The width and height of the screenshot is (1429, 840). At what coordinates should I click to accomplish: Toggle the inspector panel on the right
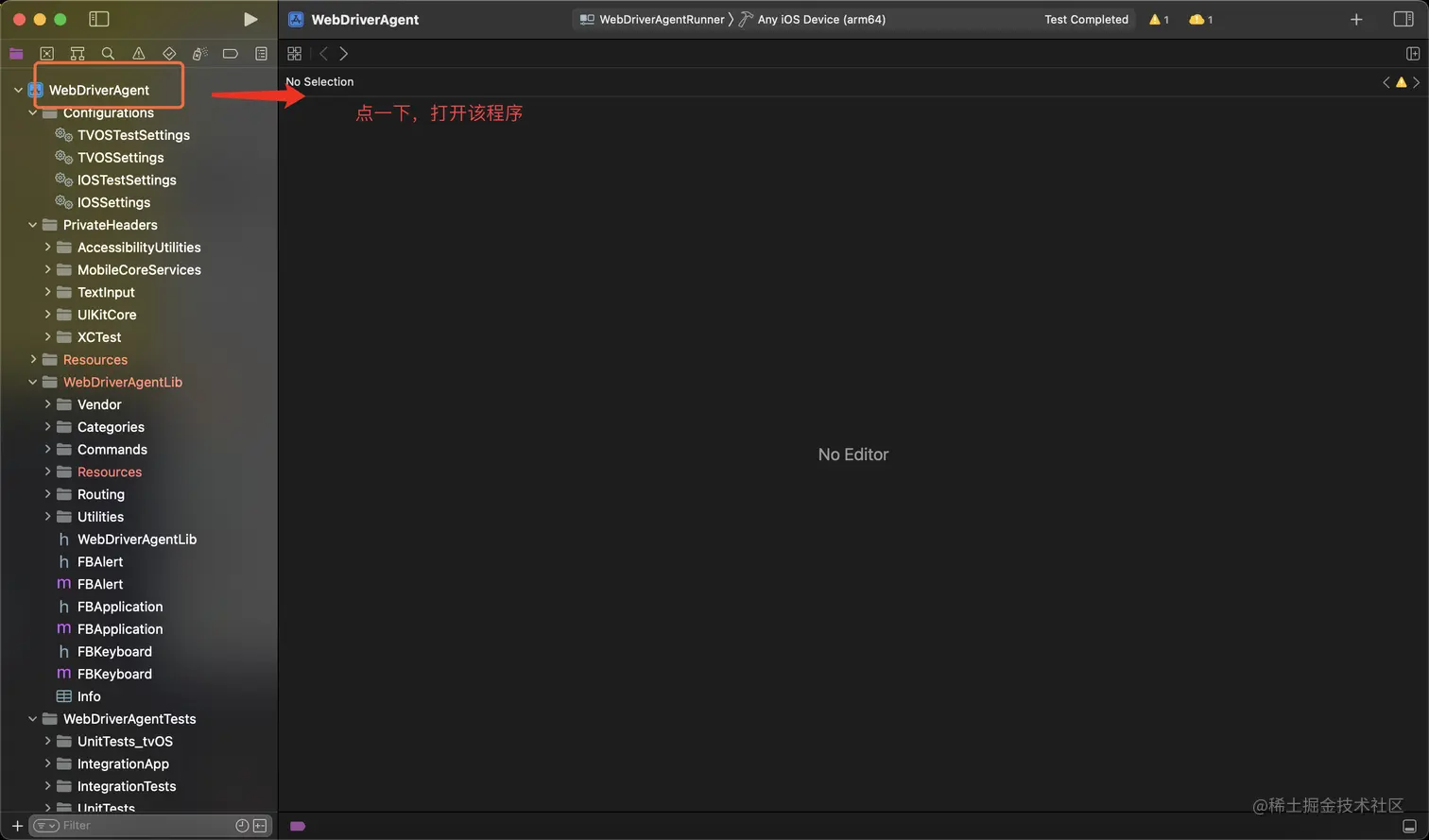[1403, 19]
